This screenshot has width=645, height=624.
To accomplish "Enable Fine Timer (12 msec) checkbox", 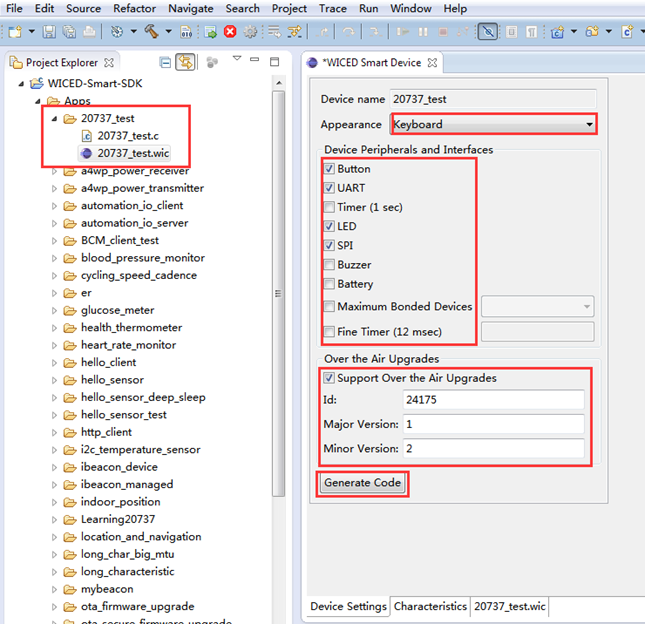I will click(x=329, y=332).
